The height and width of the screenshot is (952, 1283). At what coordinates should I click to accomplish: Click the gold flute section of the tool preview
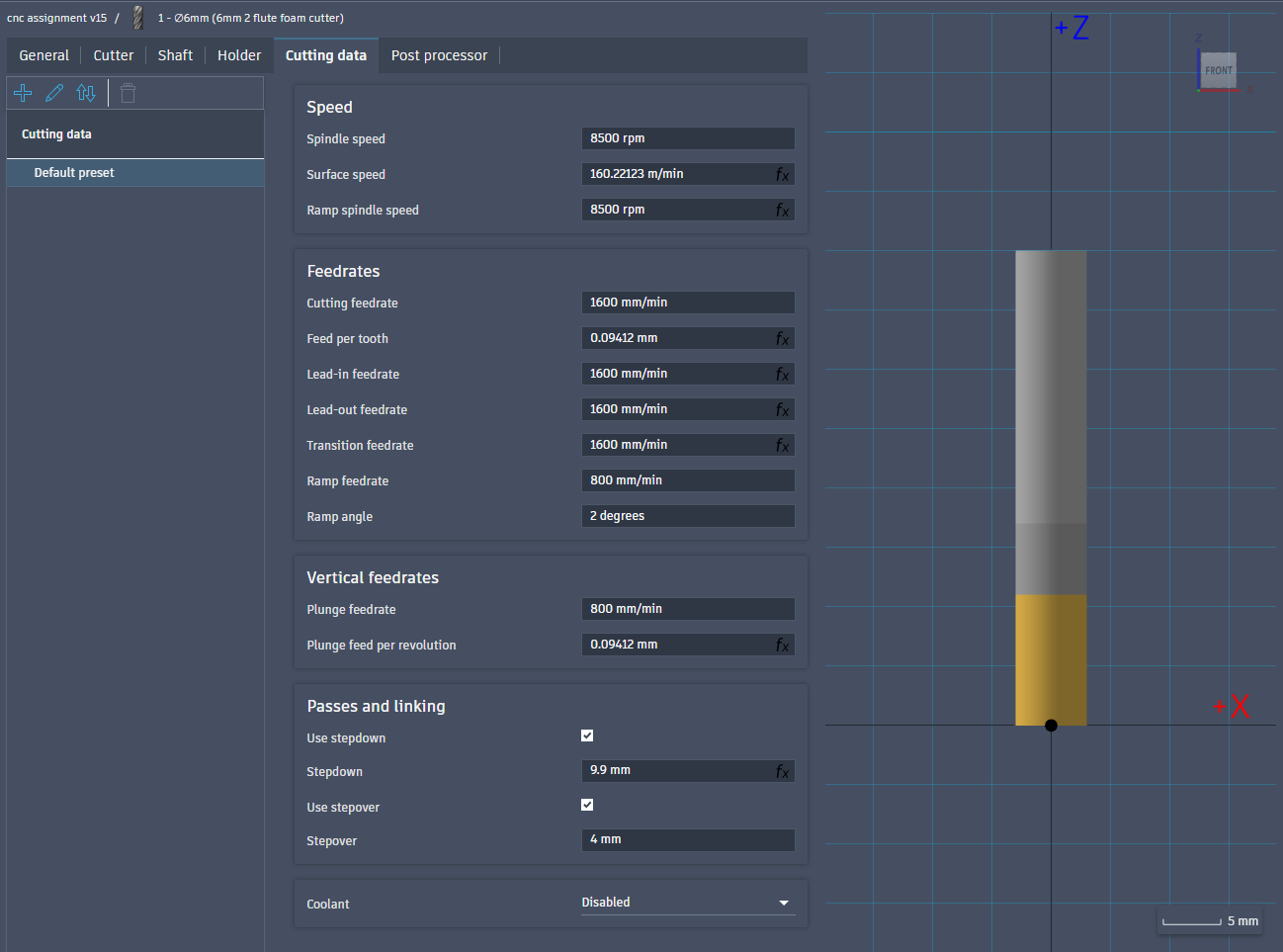point(1051,657)
